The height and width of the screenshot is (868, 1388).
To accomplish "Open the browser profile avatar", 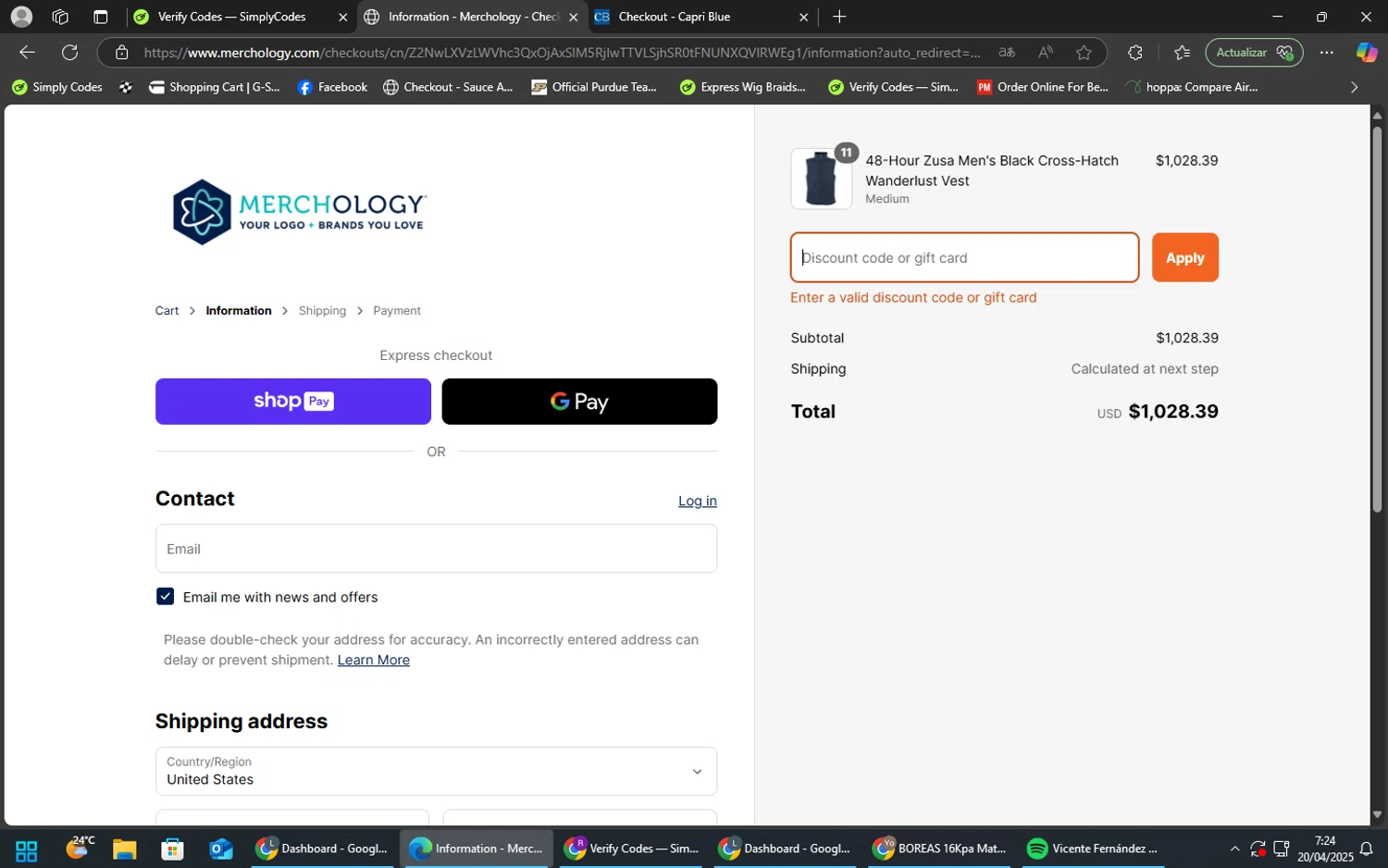I will (21, 17).
